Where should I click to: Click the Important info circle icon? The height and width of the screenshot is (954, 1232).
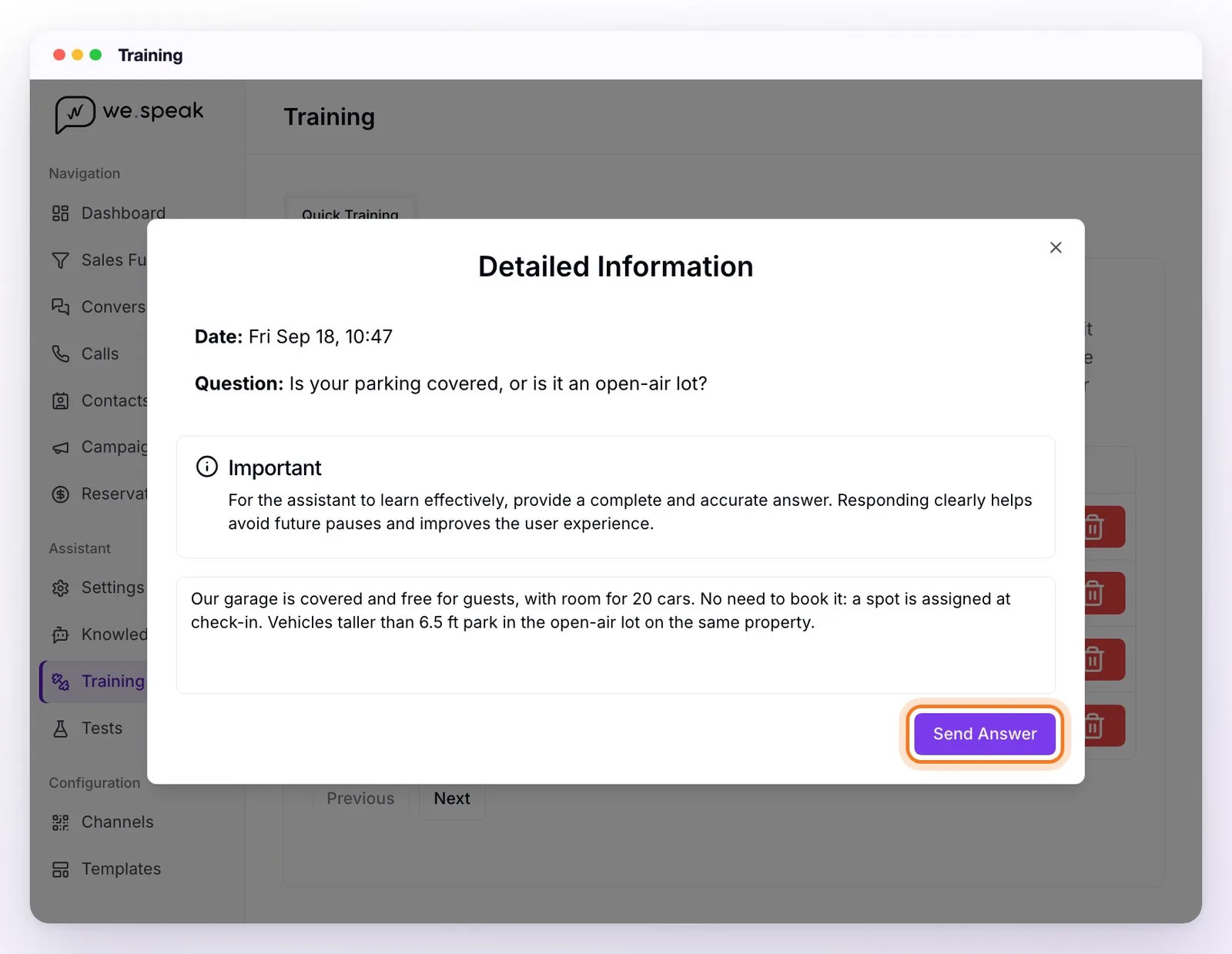[x=206, y=467]
